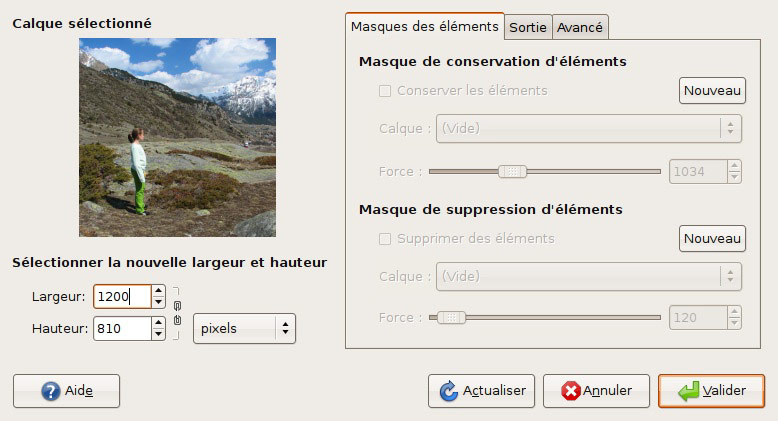This screenshot has width=778, height=421.
Task: Open the conservation mask Calque dropdown
Action: pyautogui.click(x=588, y=129)
